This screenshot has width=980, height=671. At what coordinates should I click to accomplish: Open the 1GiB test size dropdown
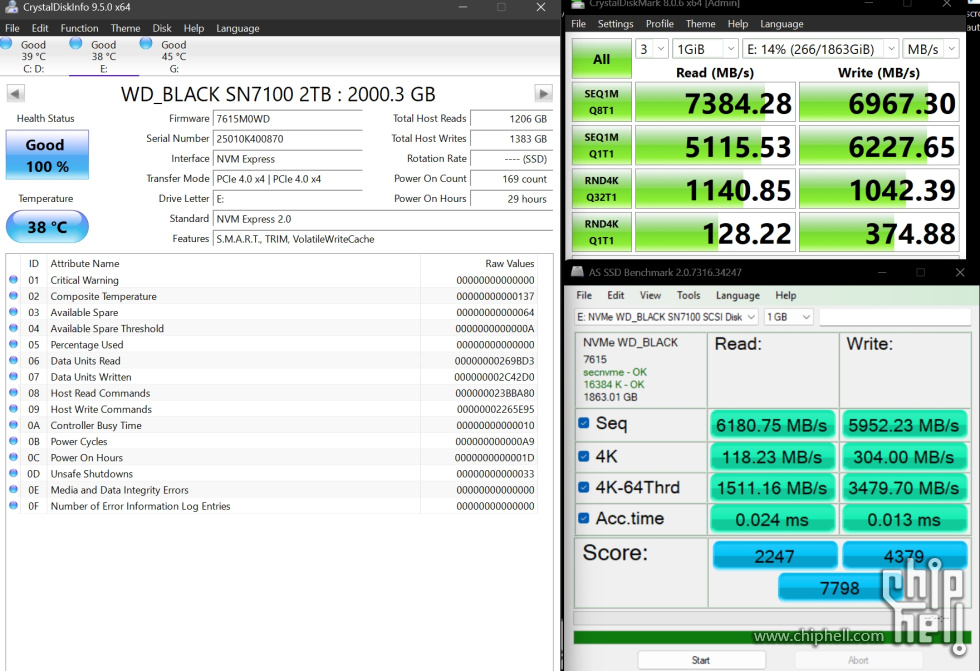(706, 49)
